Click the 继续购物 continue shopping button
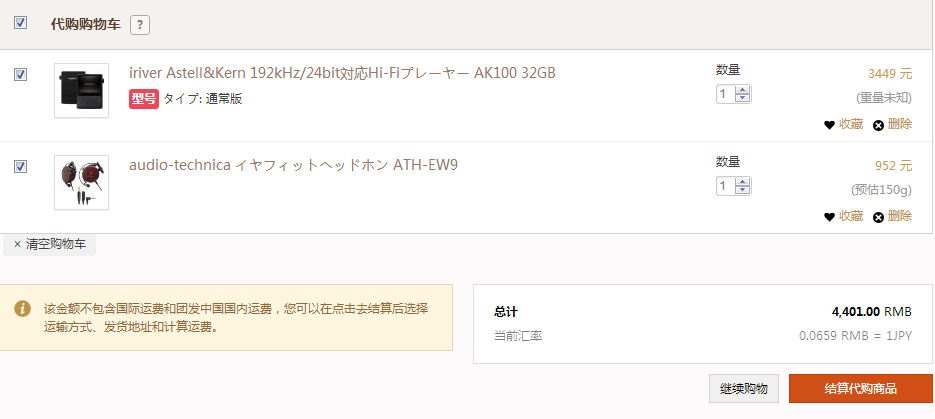Image resolution: width=935 pixels, height=419 pixels. (744, 389)
